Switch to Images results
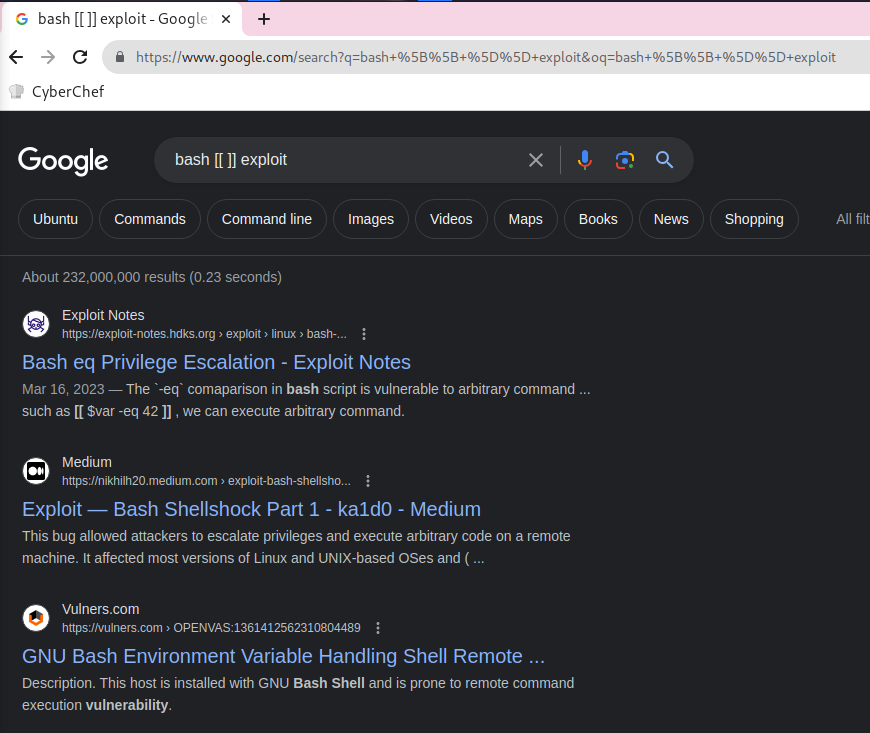 tap(371, 219)
